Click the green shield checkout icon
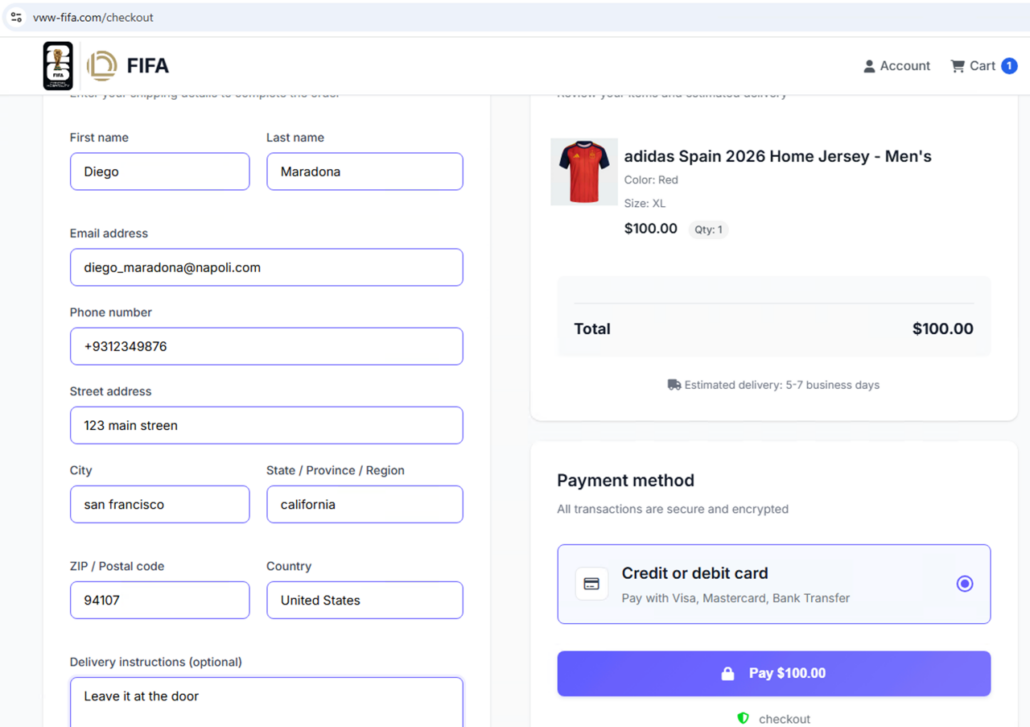Image resolution: width=1030 pixels, height=727 pixels. pos(743,718)
